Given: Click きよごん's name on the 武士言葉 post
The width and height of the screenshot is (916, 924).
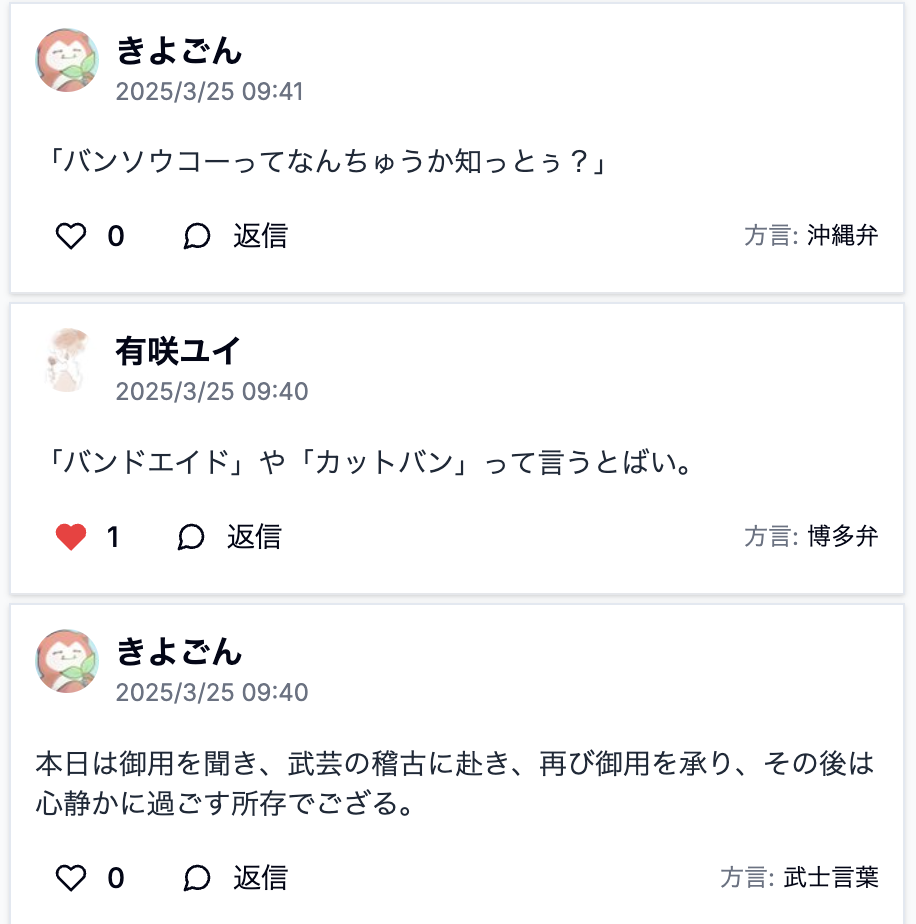Looking at the screenshot, I should (x=179, y=652).
